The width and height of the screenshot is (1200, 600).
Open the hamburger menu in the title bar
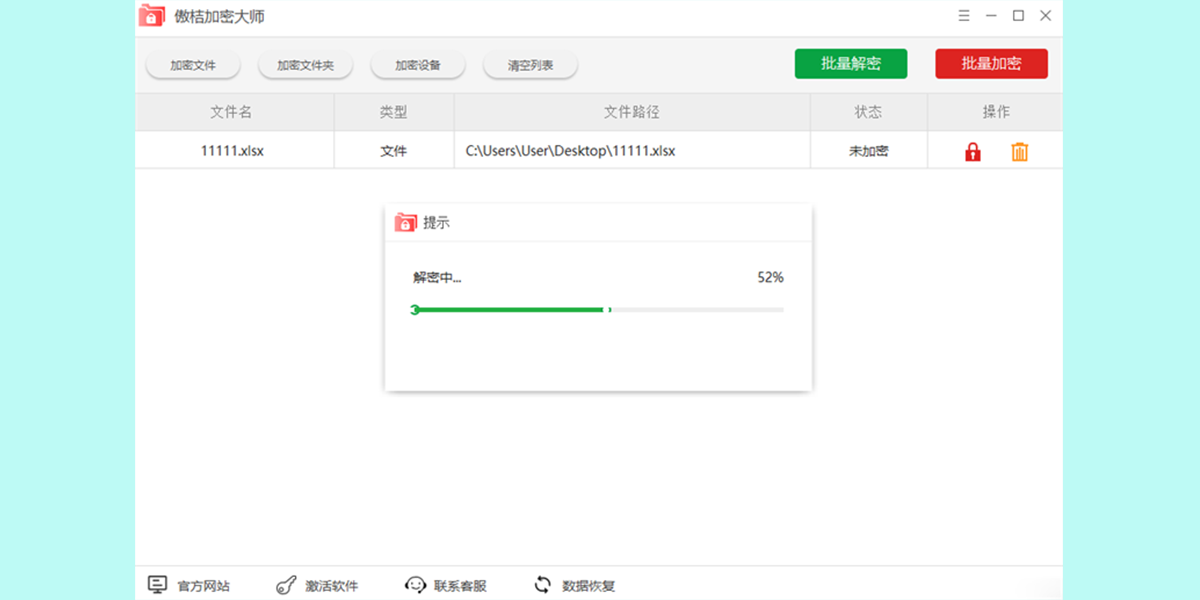963,16
